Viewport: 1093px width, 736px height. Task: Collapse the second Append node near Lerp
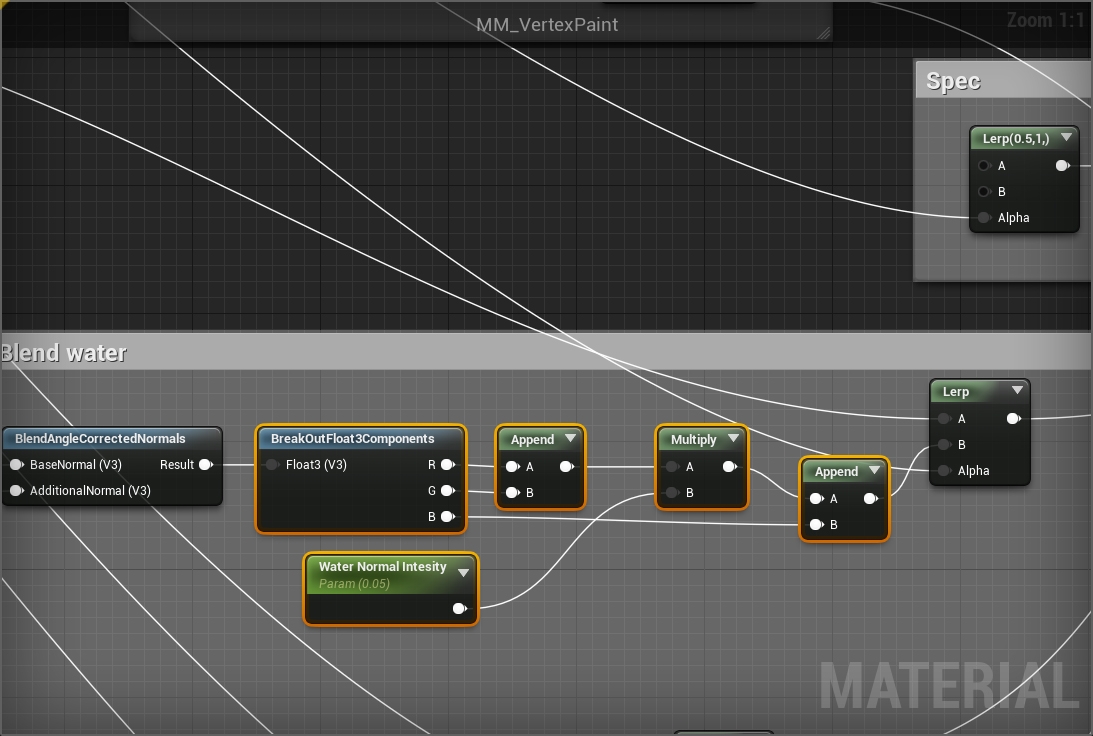pyautogui.click(x=874, y=470)
